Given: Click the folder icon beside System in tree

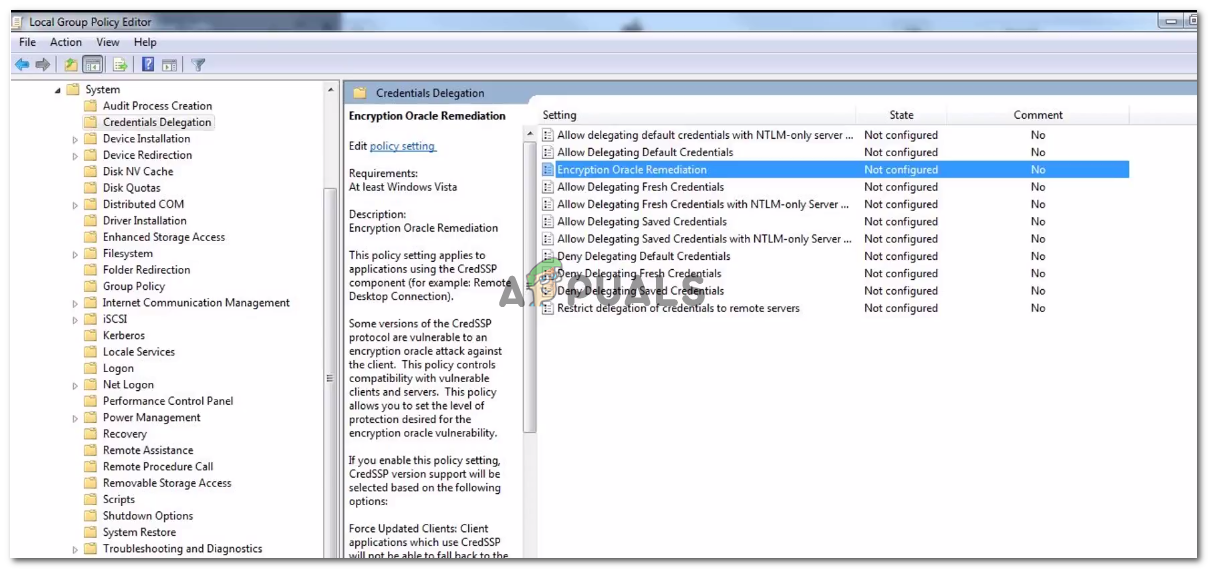Looking at the screenshot, I should click(73, 89).
